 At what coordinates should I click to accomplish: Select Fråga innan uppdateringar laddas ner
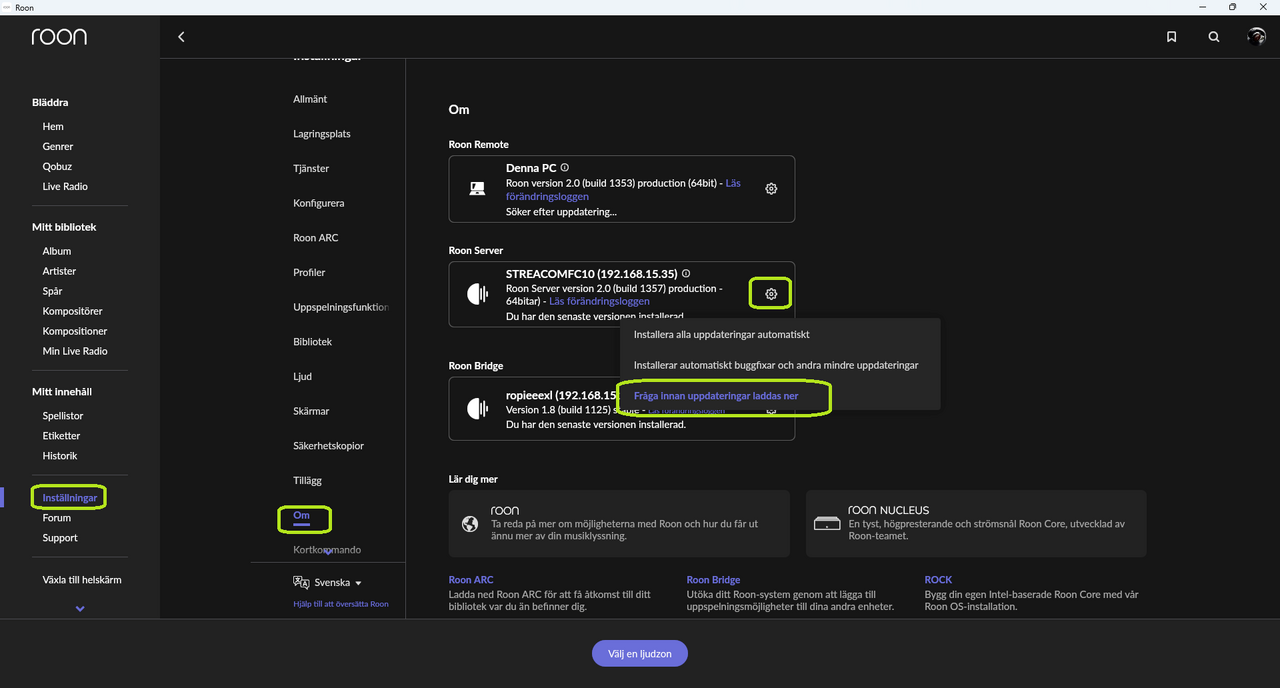[x=716, y=396]
